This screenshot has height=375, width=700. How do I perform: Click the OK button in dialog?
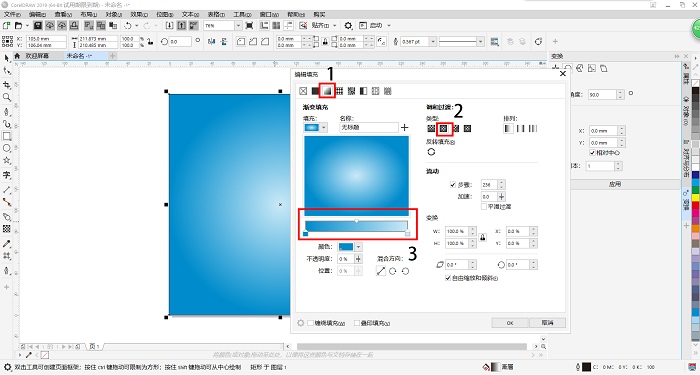tap(510, 323)
